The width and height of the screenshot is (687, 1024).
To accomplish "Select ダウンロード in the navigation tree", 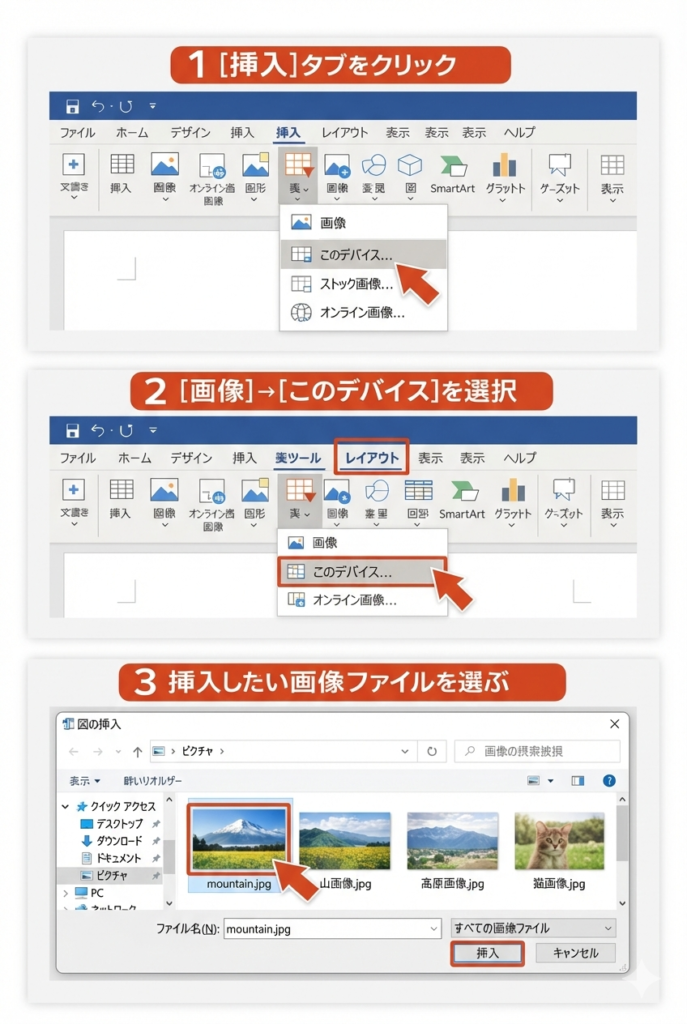I will (118, 841).
